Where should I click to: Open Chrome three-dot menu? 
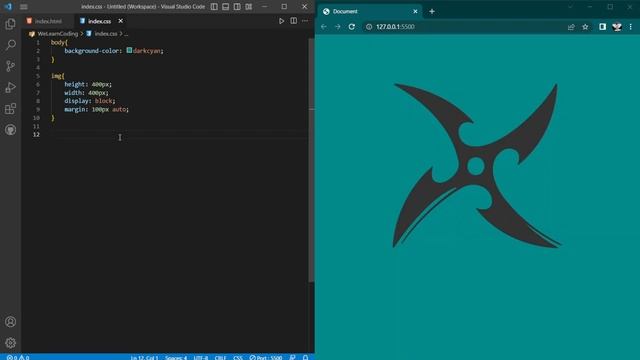point(631,27)
